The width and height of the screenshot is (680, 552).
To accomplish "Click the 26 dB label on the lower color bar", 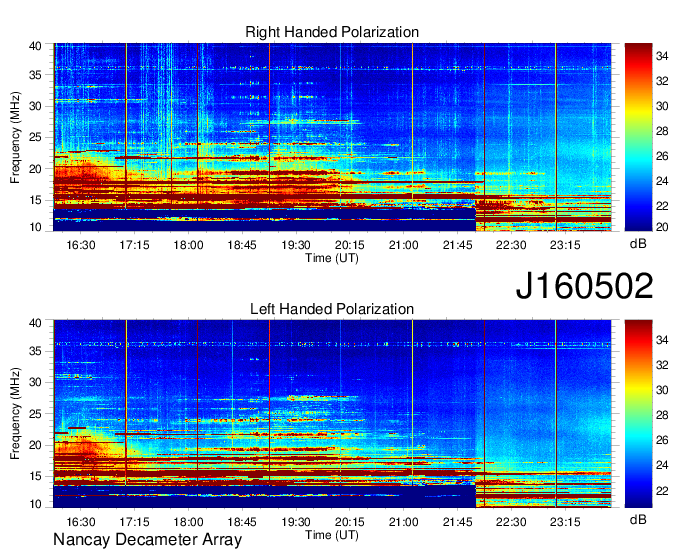I will point(662,440).
